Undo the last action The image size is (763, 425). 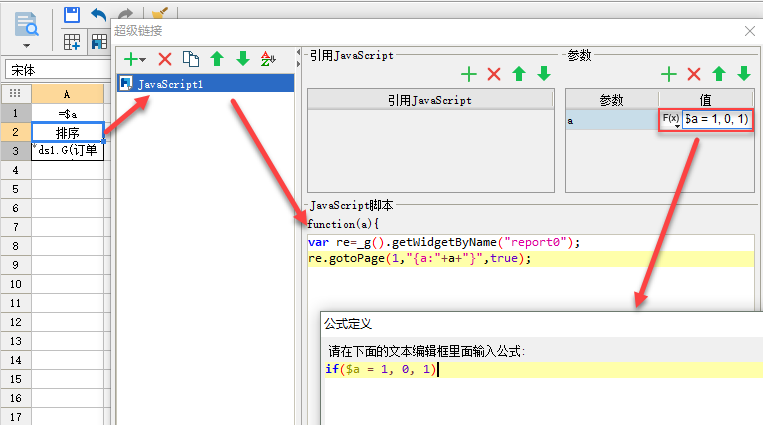pos(98,15)
